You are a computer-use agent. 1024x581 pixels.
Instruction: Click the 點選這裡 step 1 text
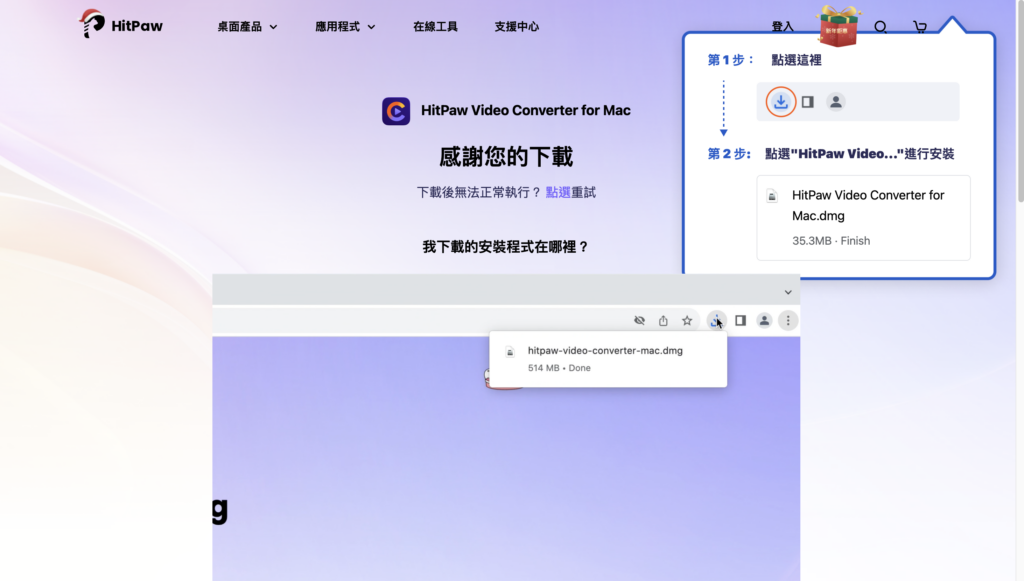[x=796, y=60]
